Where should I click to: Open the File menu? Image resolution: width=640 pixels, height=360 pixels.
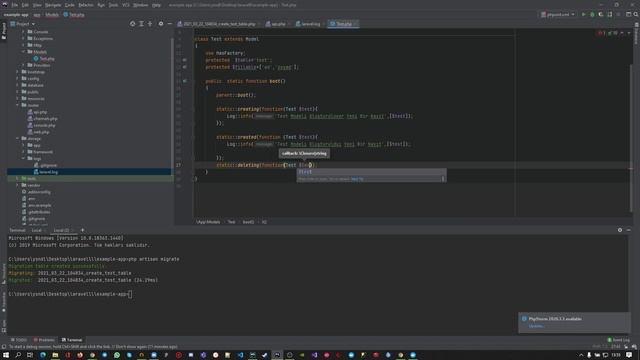[x=15, y=5]
